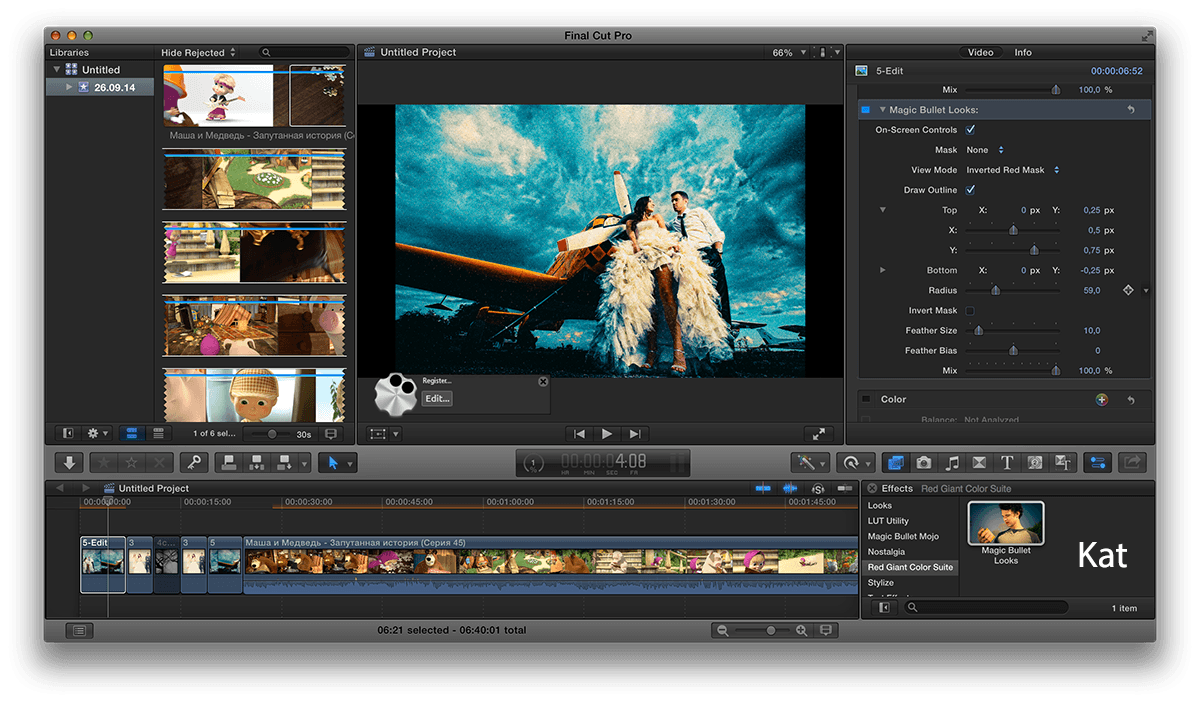Click the Import Media arrow icon
The image size is (1200, 703).
69,463
